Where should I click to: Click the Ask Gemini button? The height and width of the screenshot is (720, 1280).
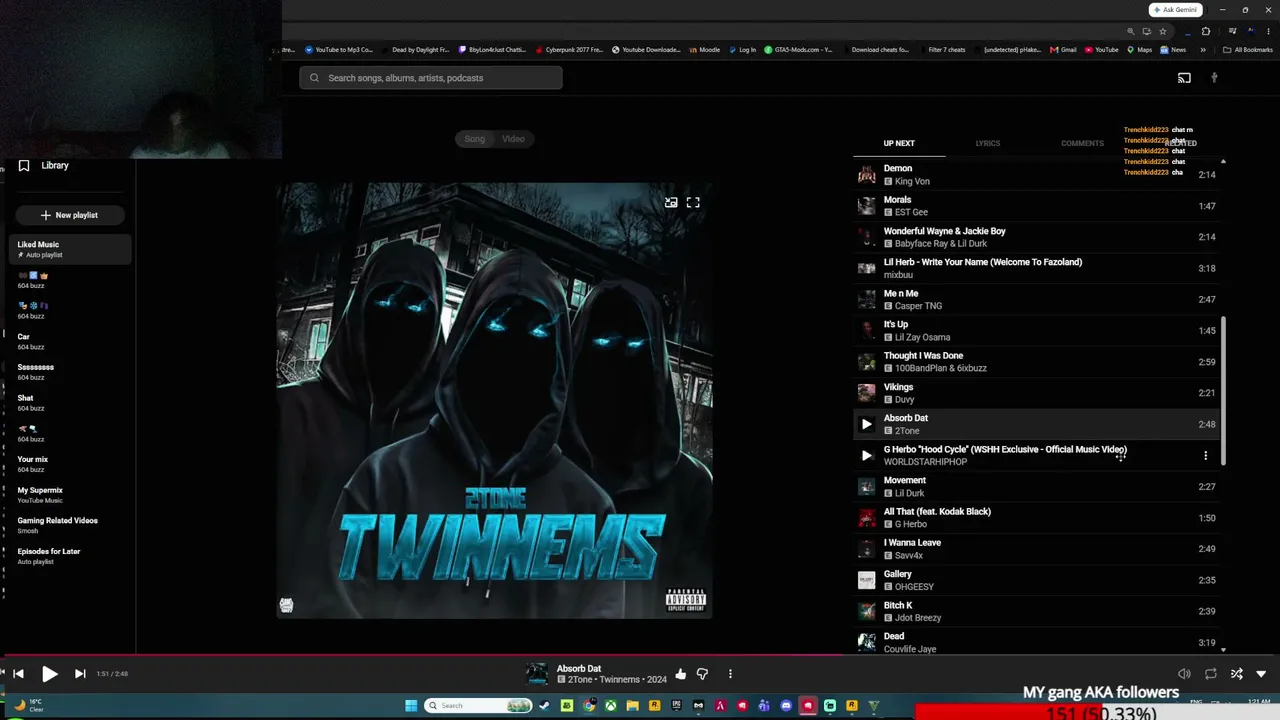[1175, 10]
